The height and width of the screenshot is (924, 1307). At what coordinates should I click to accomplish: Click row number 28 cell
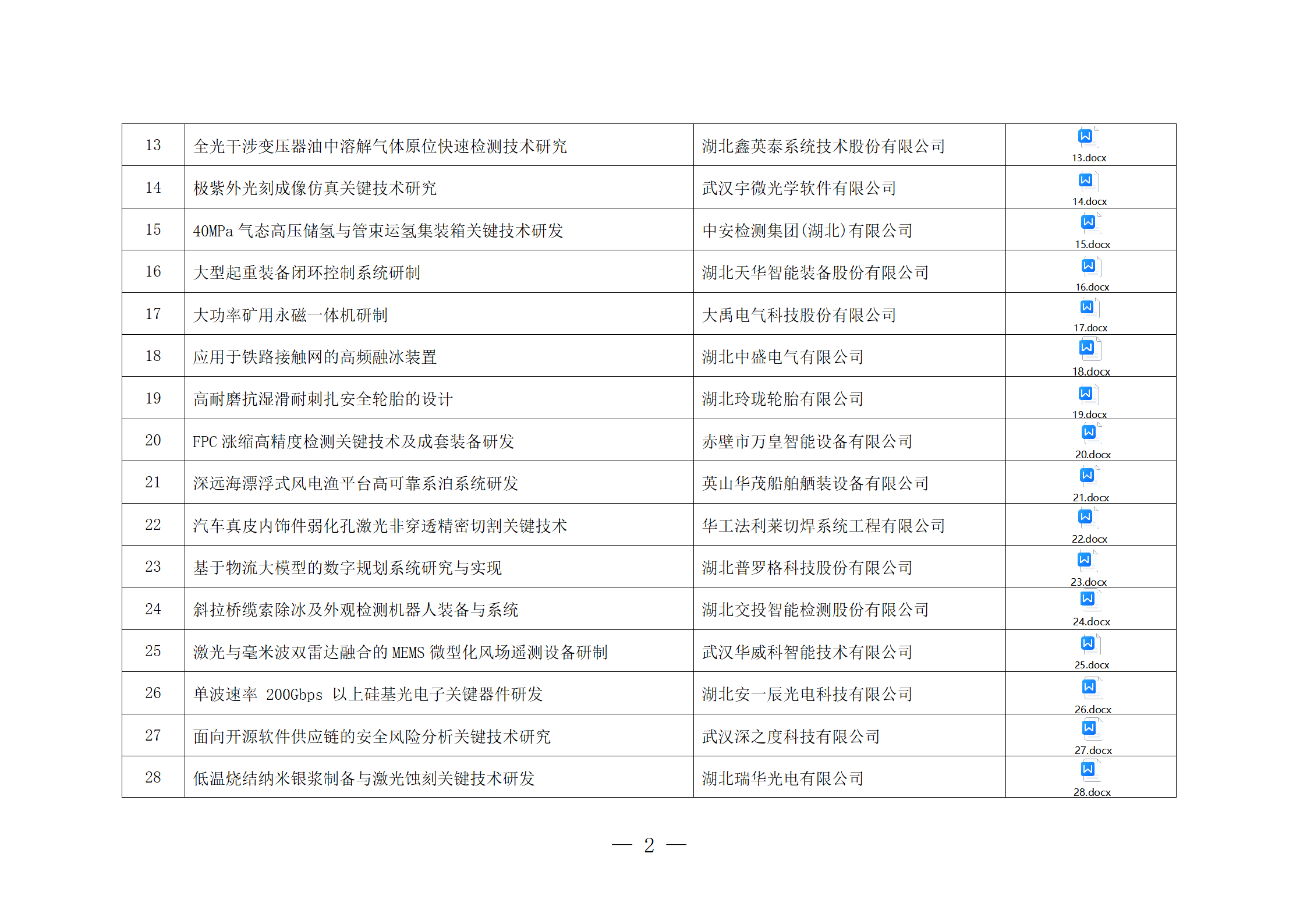point(153,777)
